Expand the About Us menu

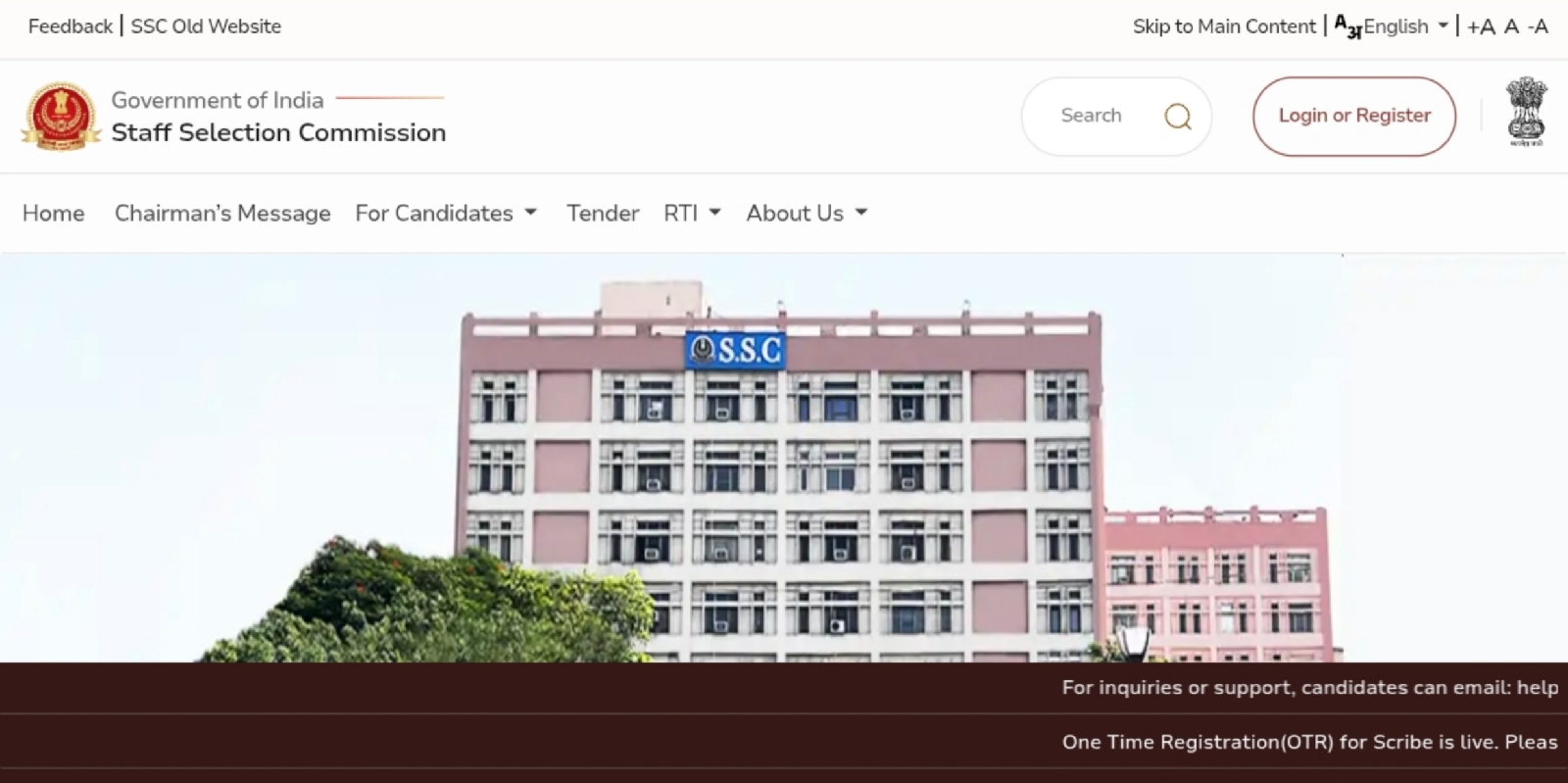807,213
